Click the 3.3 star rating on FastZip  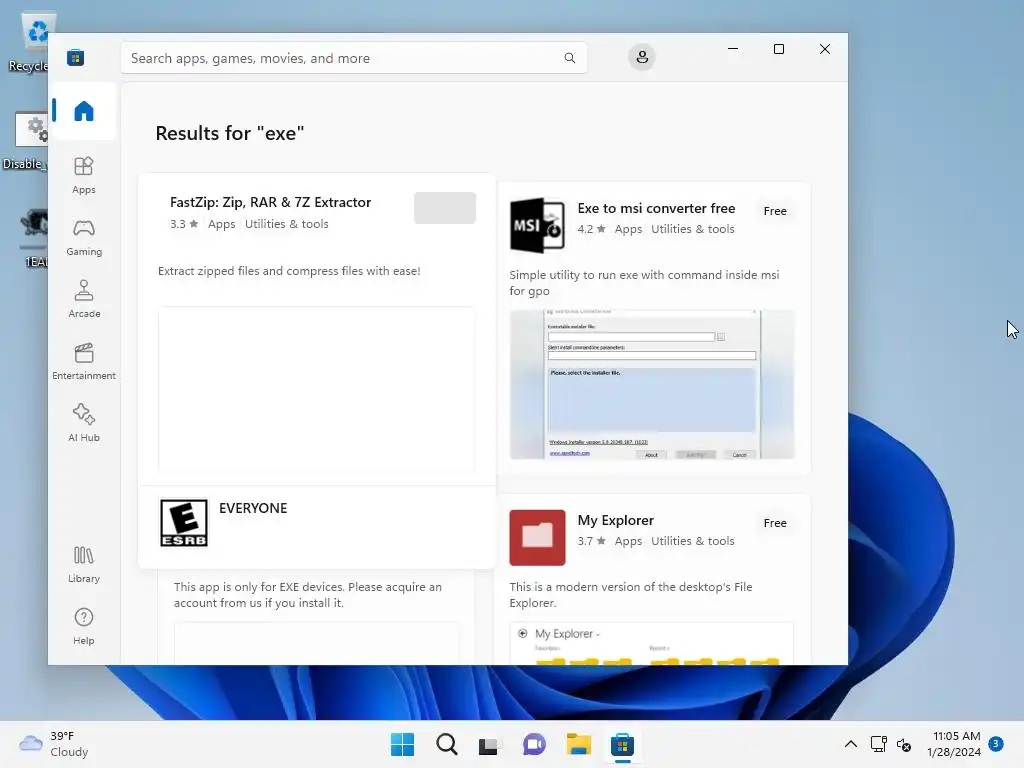pyautogui.click(x=184, y=224)
